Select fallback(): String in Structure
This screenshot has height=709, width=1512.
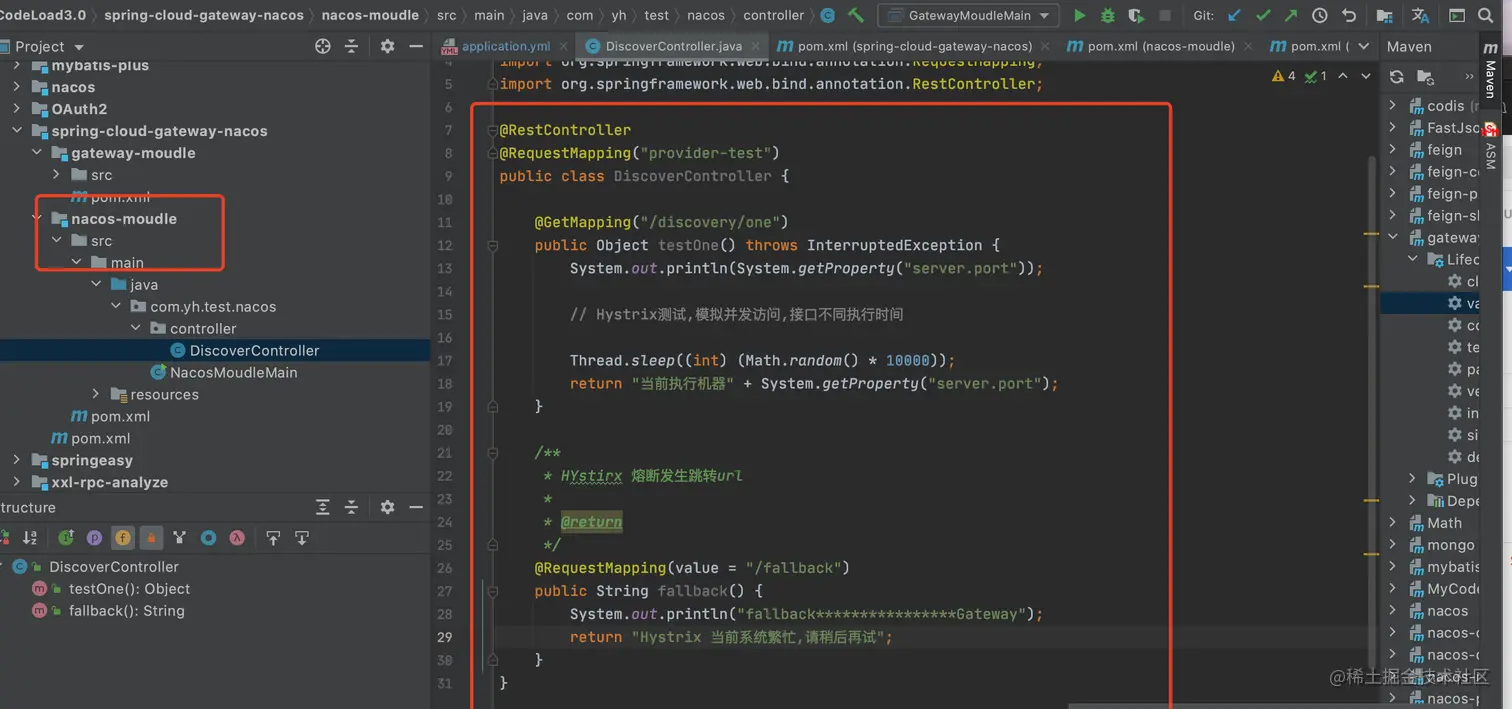[x=126, y=611]
